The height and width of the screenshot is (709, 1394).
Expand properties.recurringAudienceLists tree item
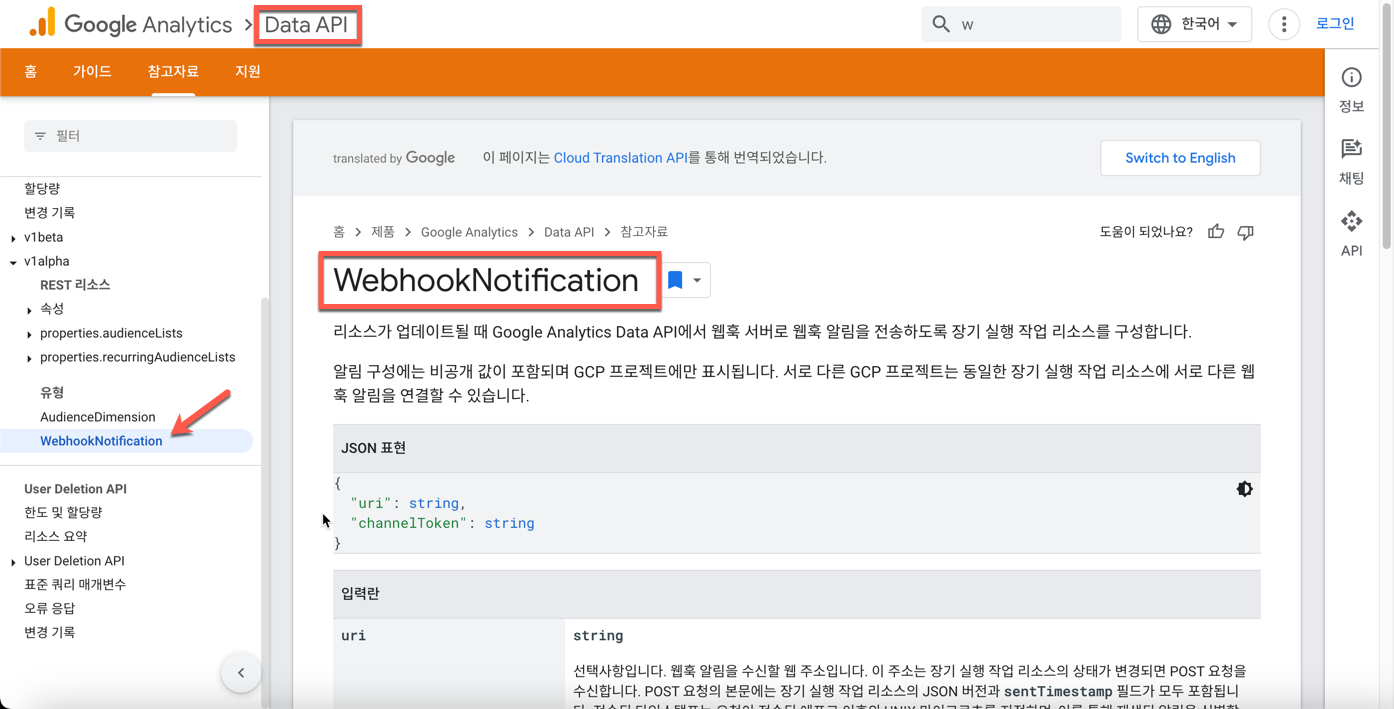(x=29, y=358)
